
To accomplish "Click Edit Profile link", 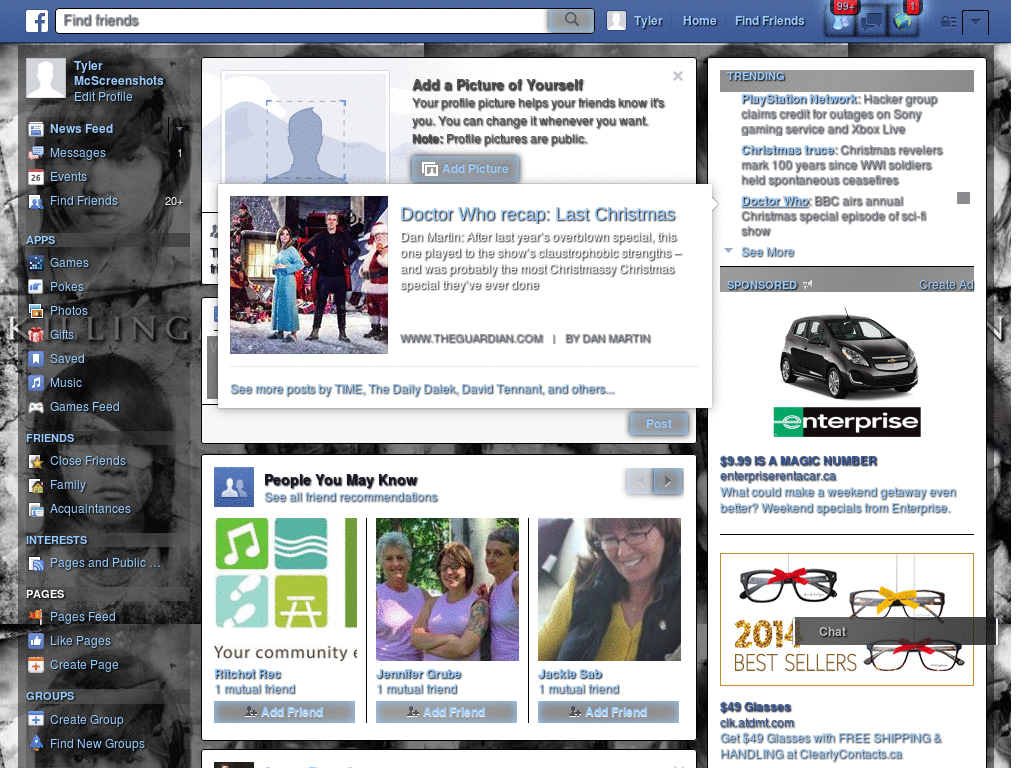I will 103,97.
